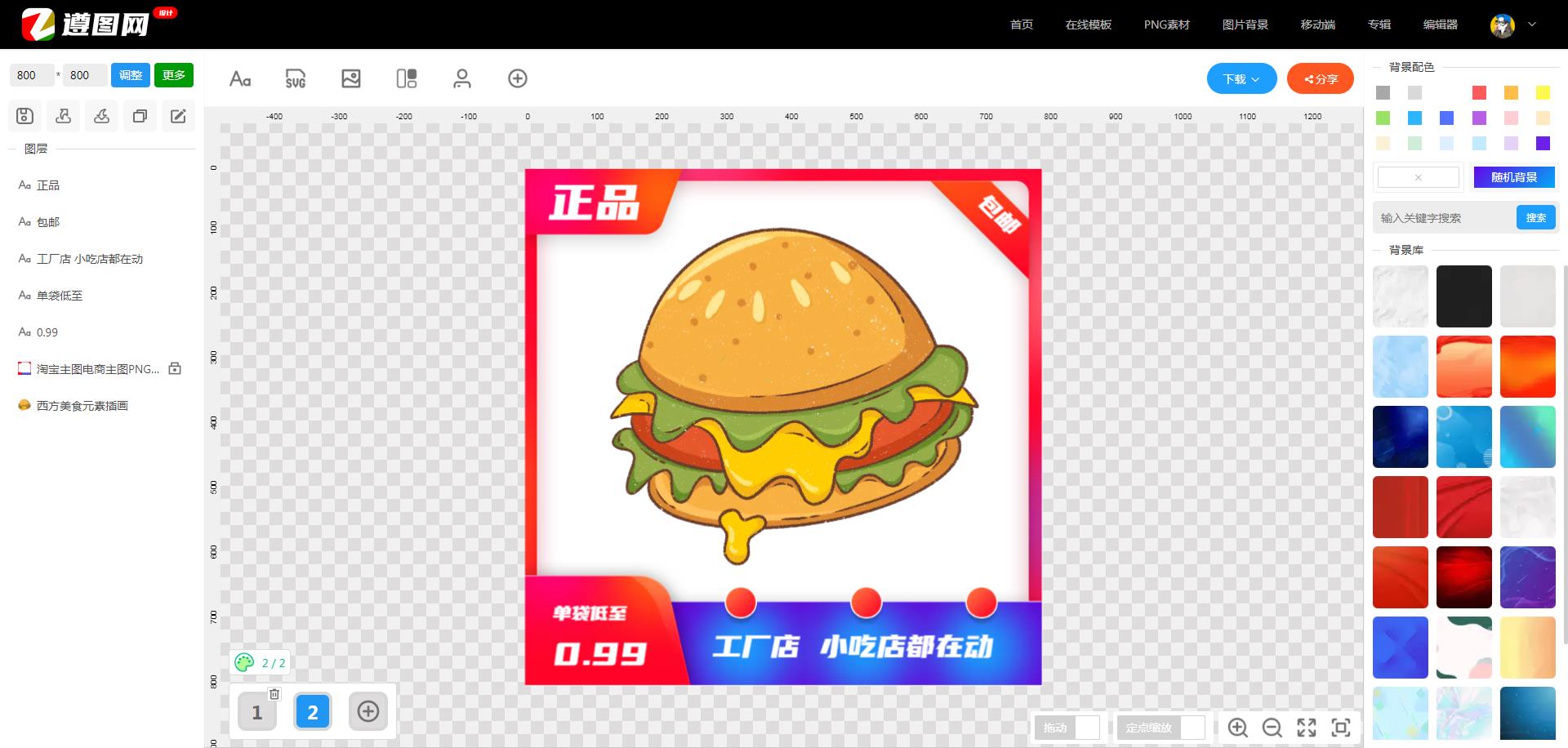This screenshot has width=1568, height=748.
Task: Click the person icon in toolbar
Action: 462,78
